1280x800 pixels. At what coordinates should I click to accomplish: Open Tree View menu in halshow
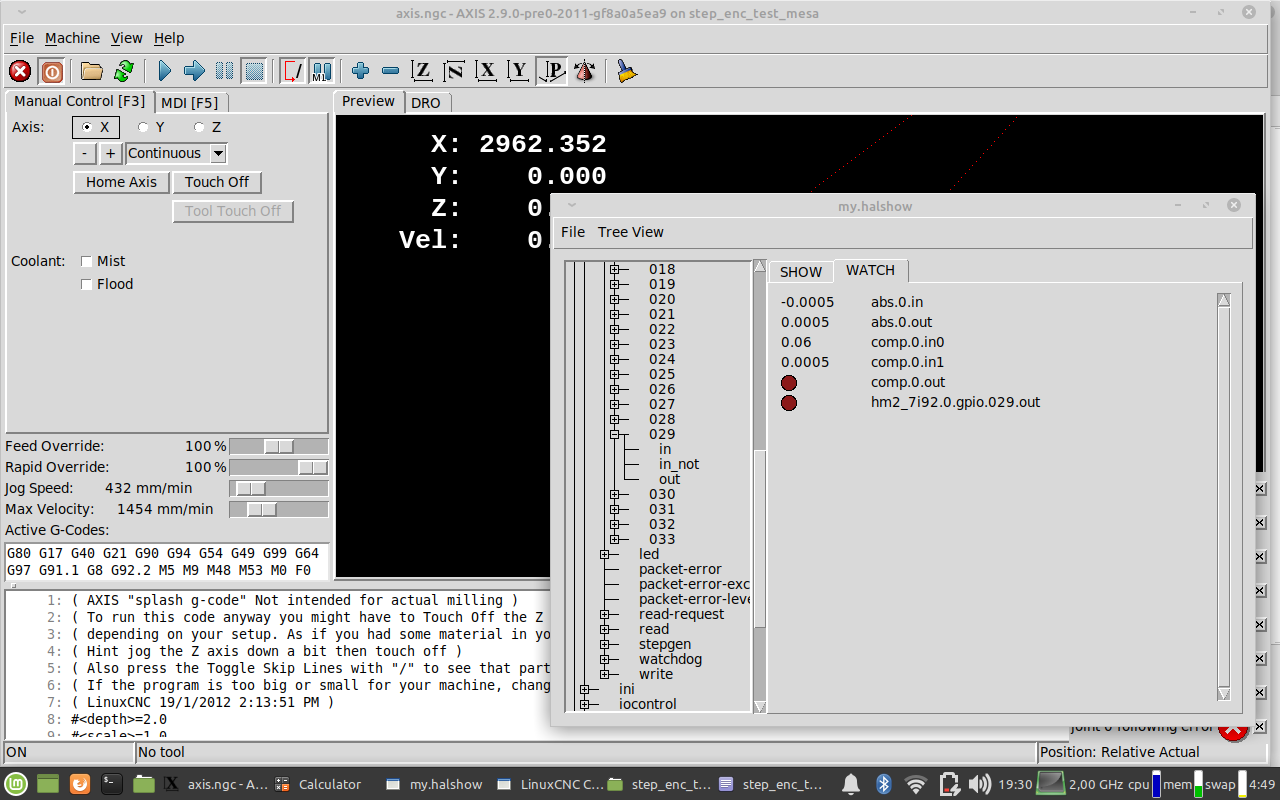click(x=631, y=232)
